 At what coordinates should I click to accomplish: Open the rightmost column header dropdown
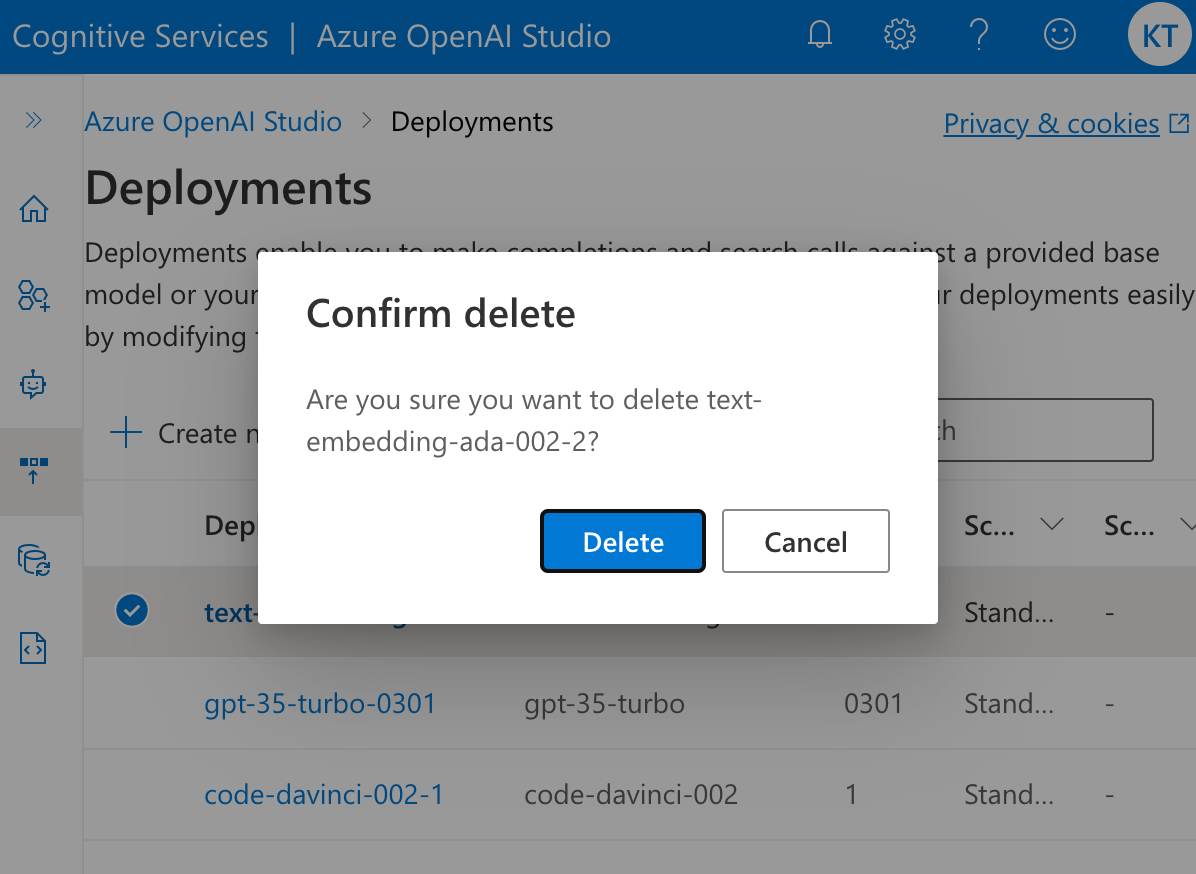[x=1189, y=524]
